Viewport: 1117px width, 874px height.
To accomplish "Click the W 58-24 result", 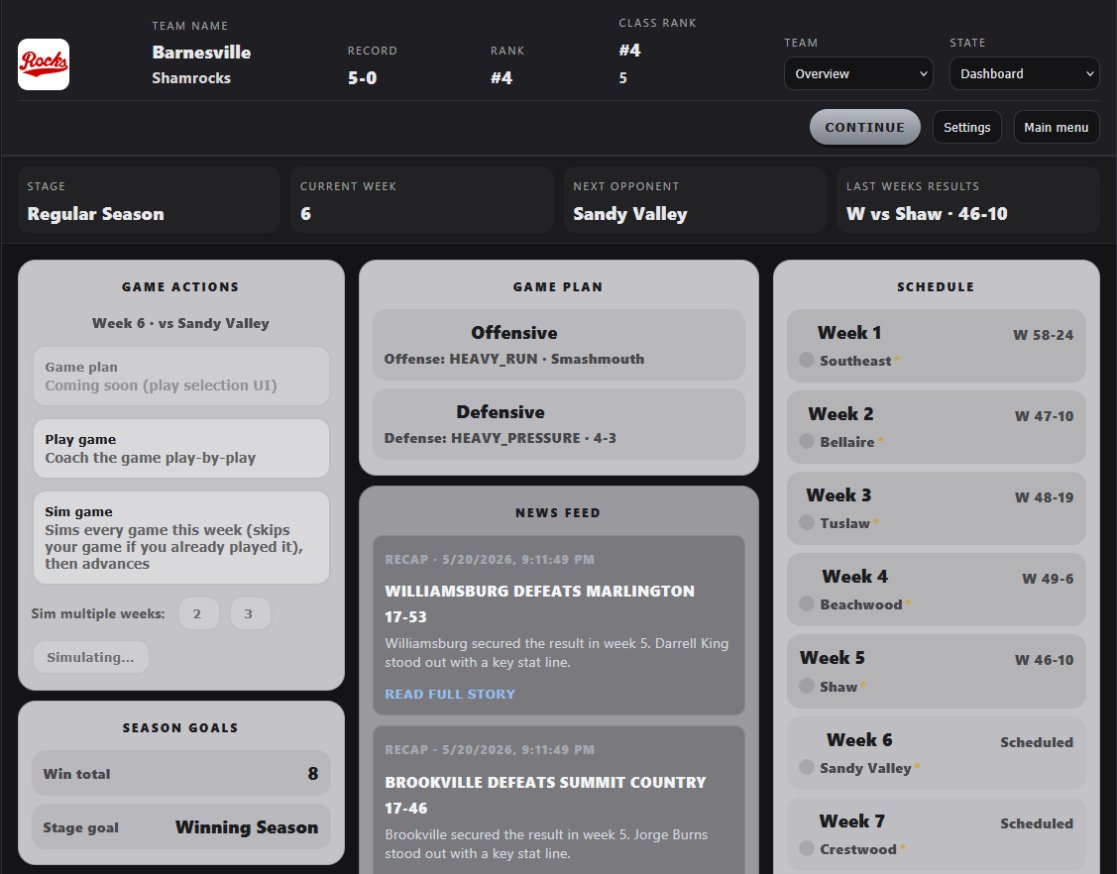I will pos(1043,335).
